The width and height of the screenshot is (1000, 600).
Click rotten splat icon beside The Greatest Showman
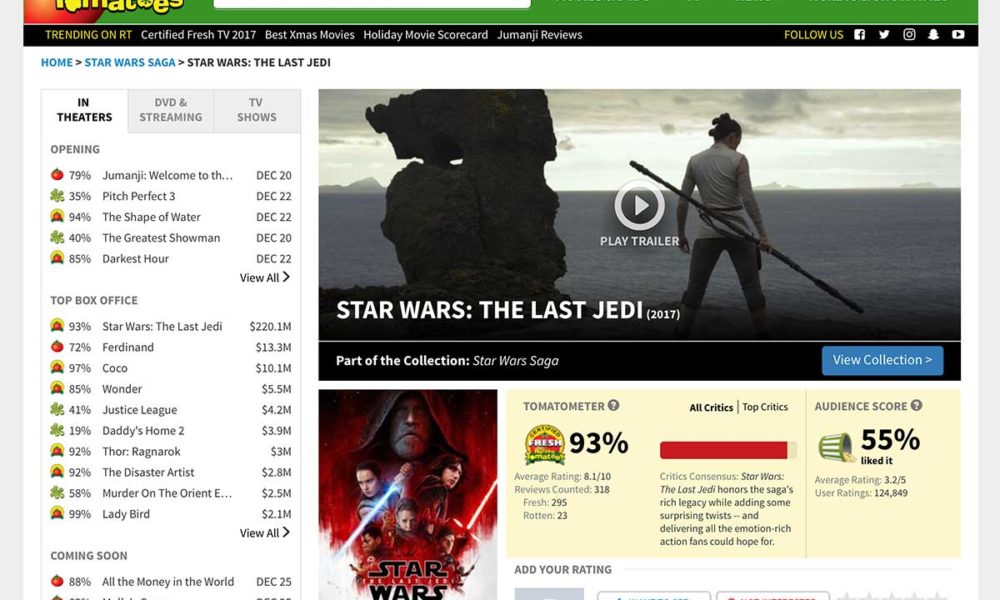click(57, 237)
